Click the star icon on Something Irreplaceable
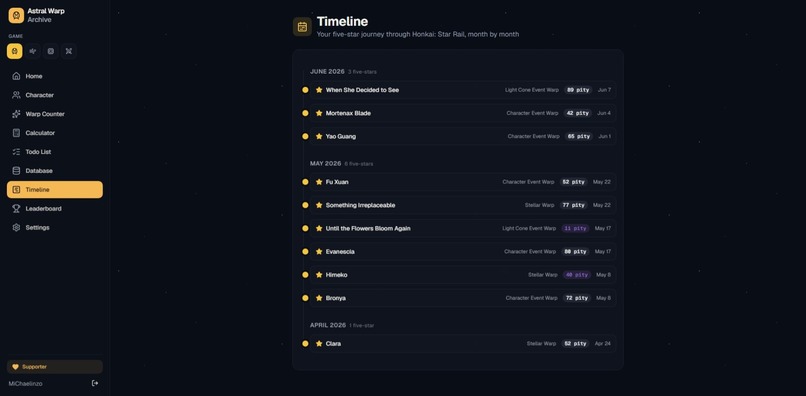The height and width of the screenshot is (396, 806). (x=319, y=205)
